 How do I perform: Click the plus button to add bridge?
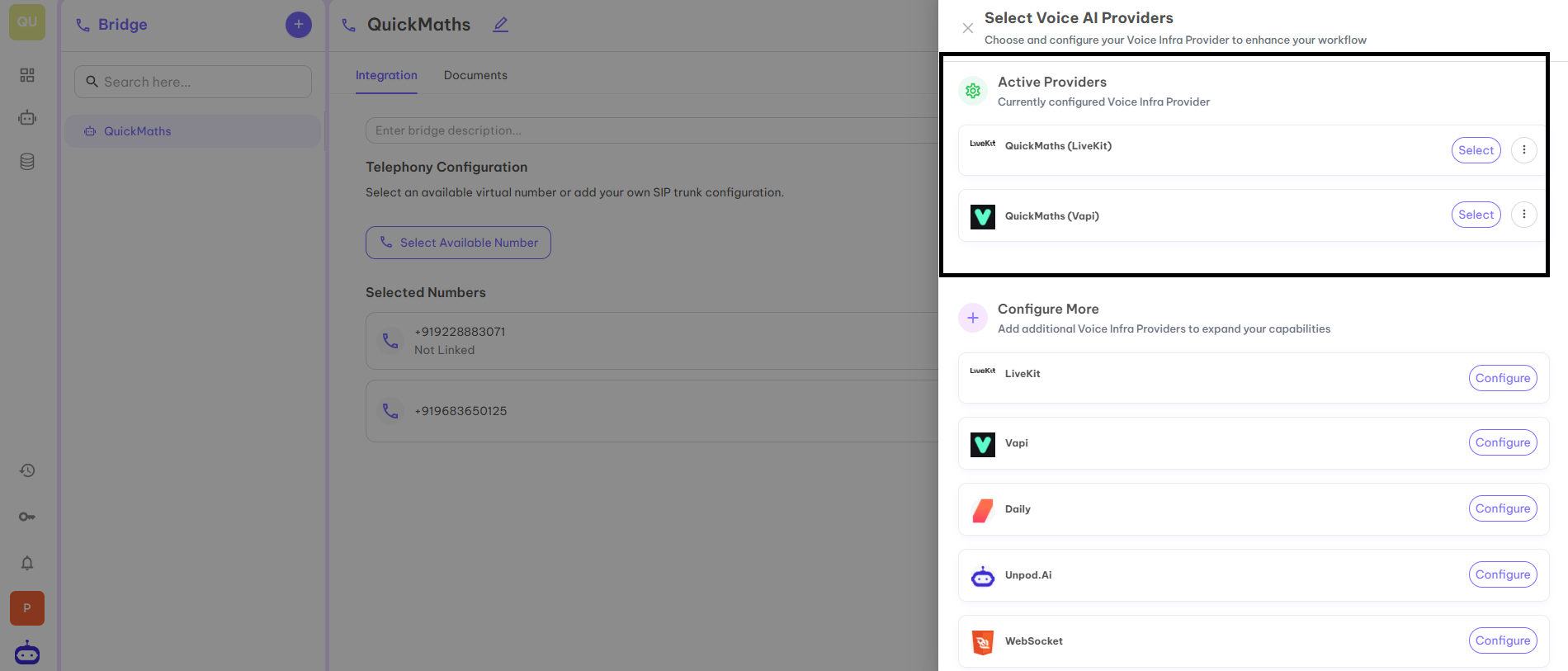299,25
